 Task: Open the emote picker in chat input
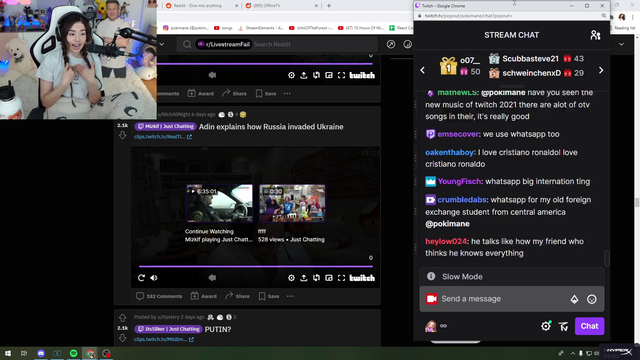pyautogui.click(x=591, y=299)
